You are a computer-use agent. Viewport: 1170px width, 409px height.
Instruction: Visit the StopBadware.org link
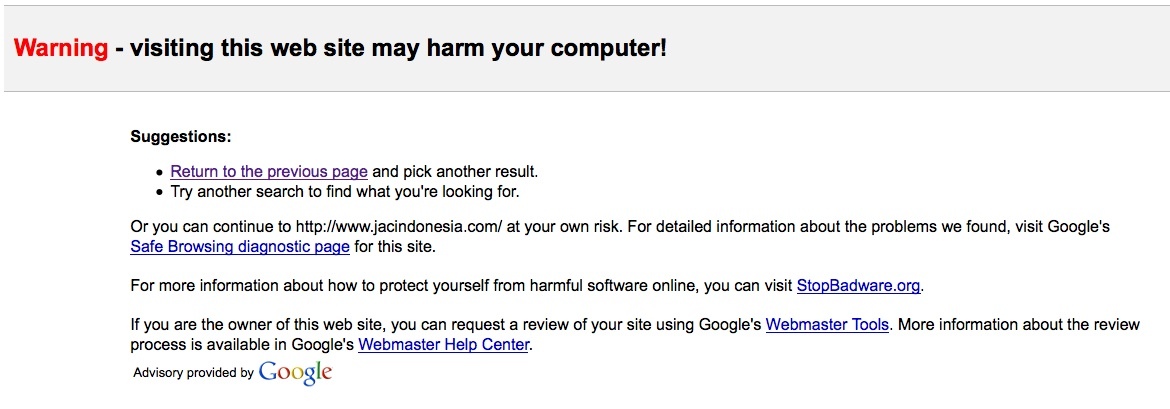click(x=858, y=286)
